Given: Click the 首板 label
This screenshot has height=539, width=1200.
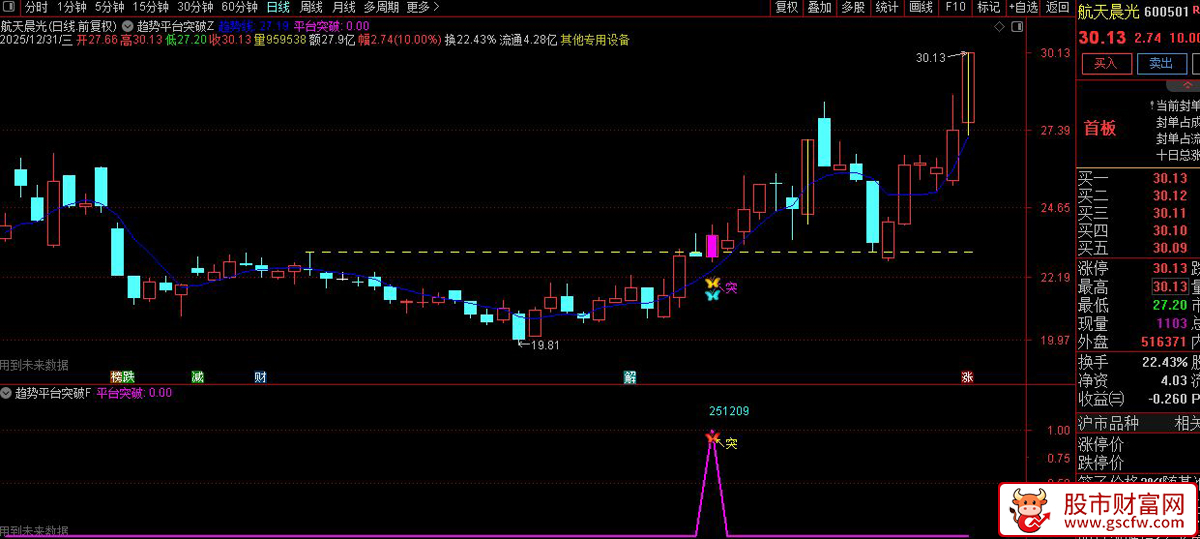Looking at the screenshot, I should (1100, 128).
